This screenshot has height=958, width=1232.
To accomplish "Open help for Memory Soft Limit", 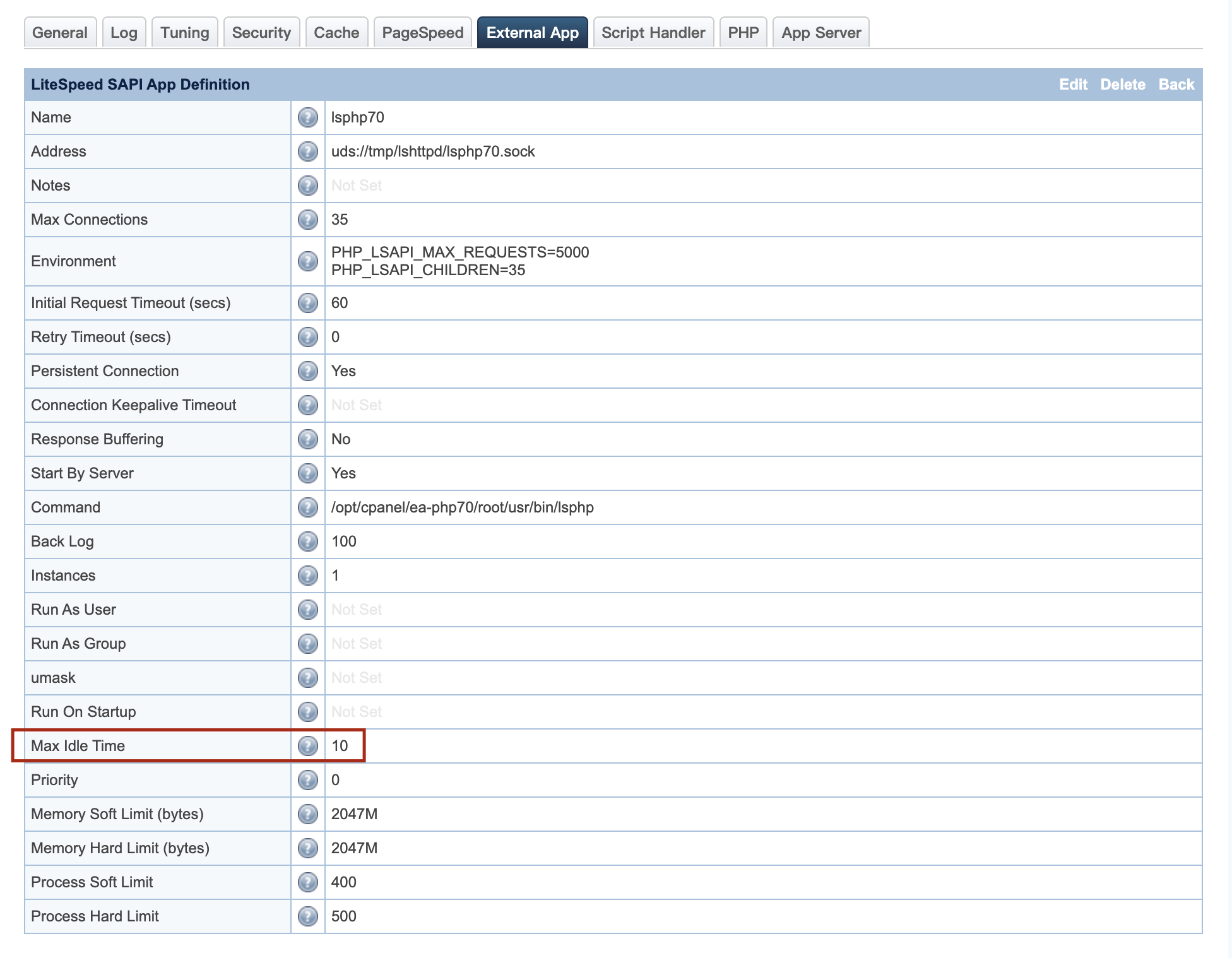I will [307, 814].
